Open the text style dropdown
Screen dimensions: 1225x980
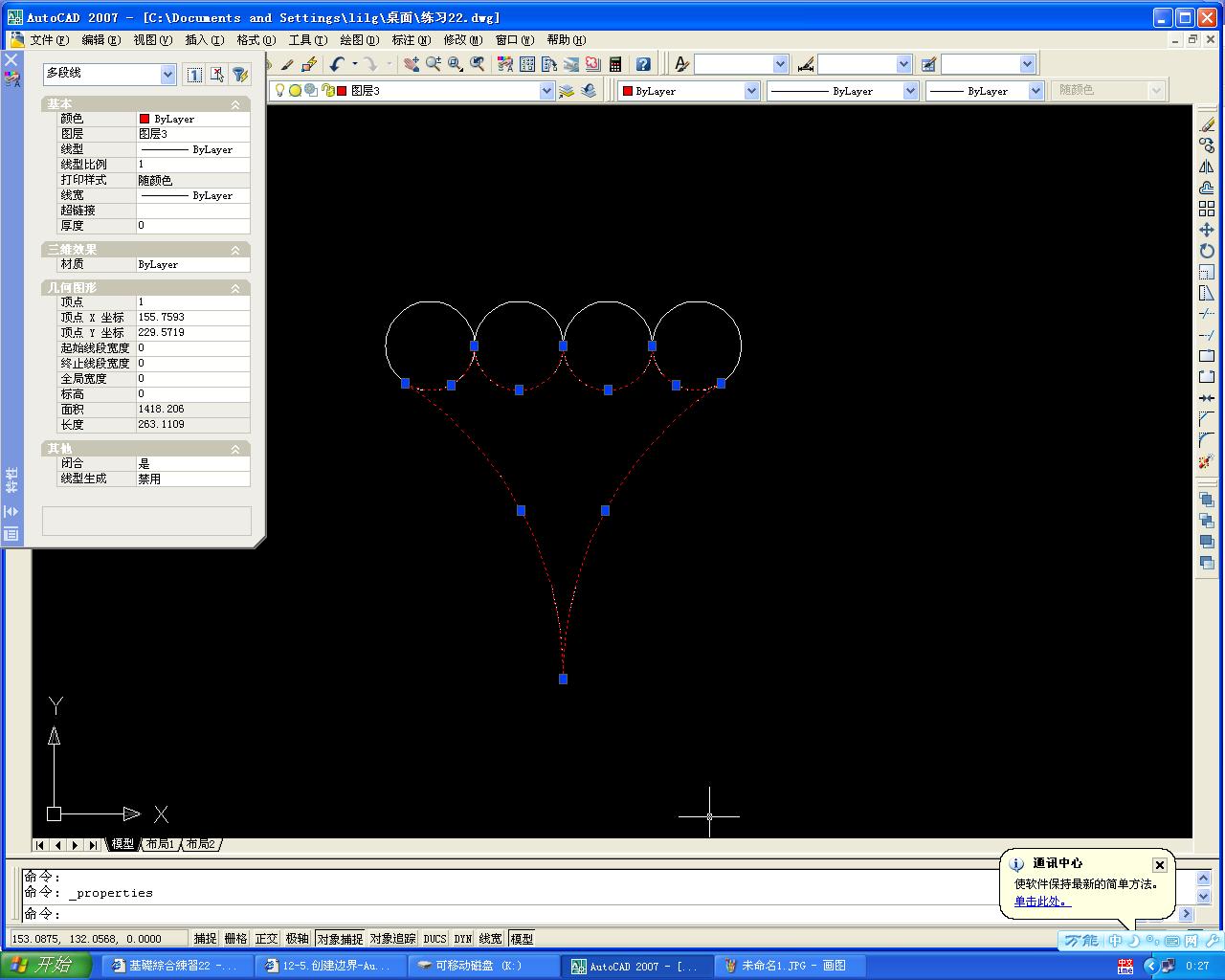coord(780,64)
